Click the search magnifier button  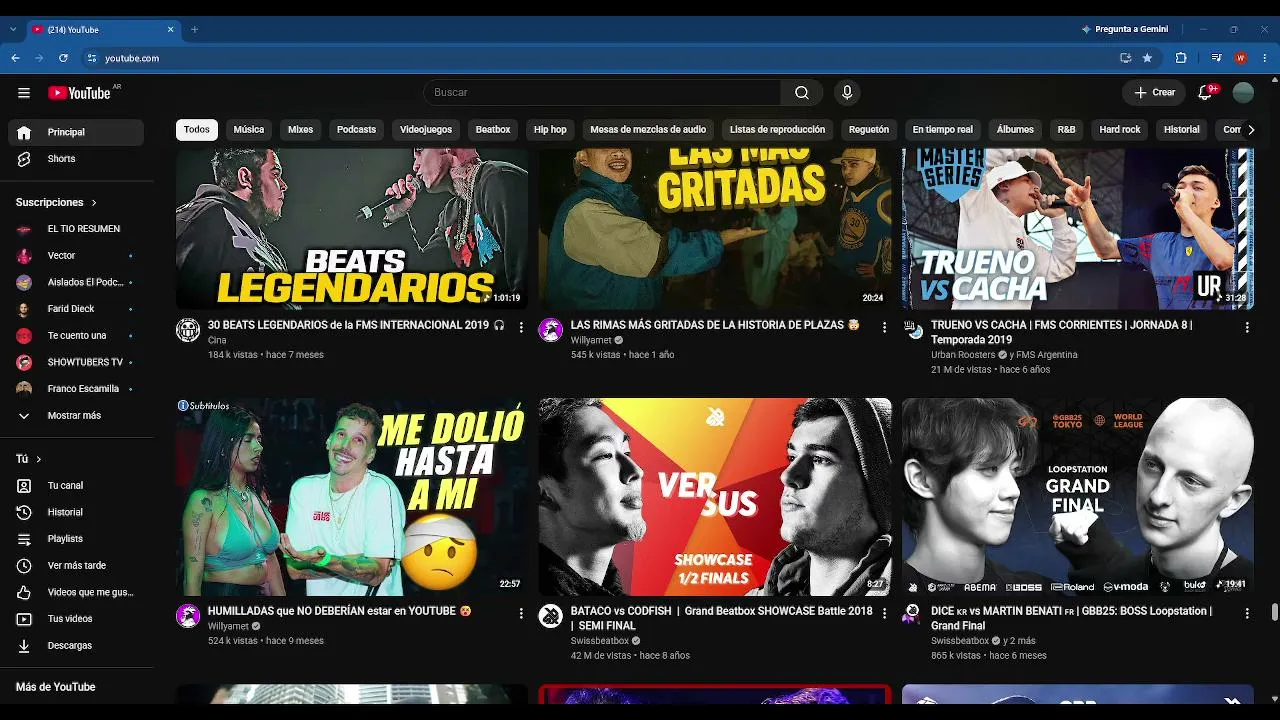pyautogui.click(x=802, y=93)
